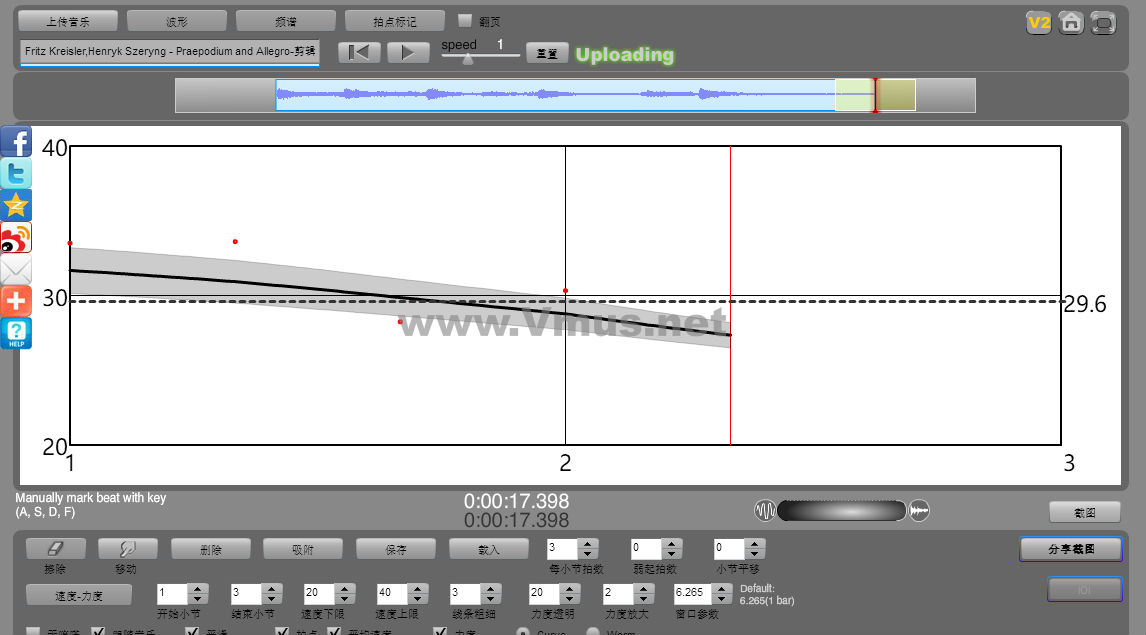Screen dimensions: 1146x635
Task: Click the song title input field
Action: [169, 51]
